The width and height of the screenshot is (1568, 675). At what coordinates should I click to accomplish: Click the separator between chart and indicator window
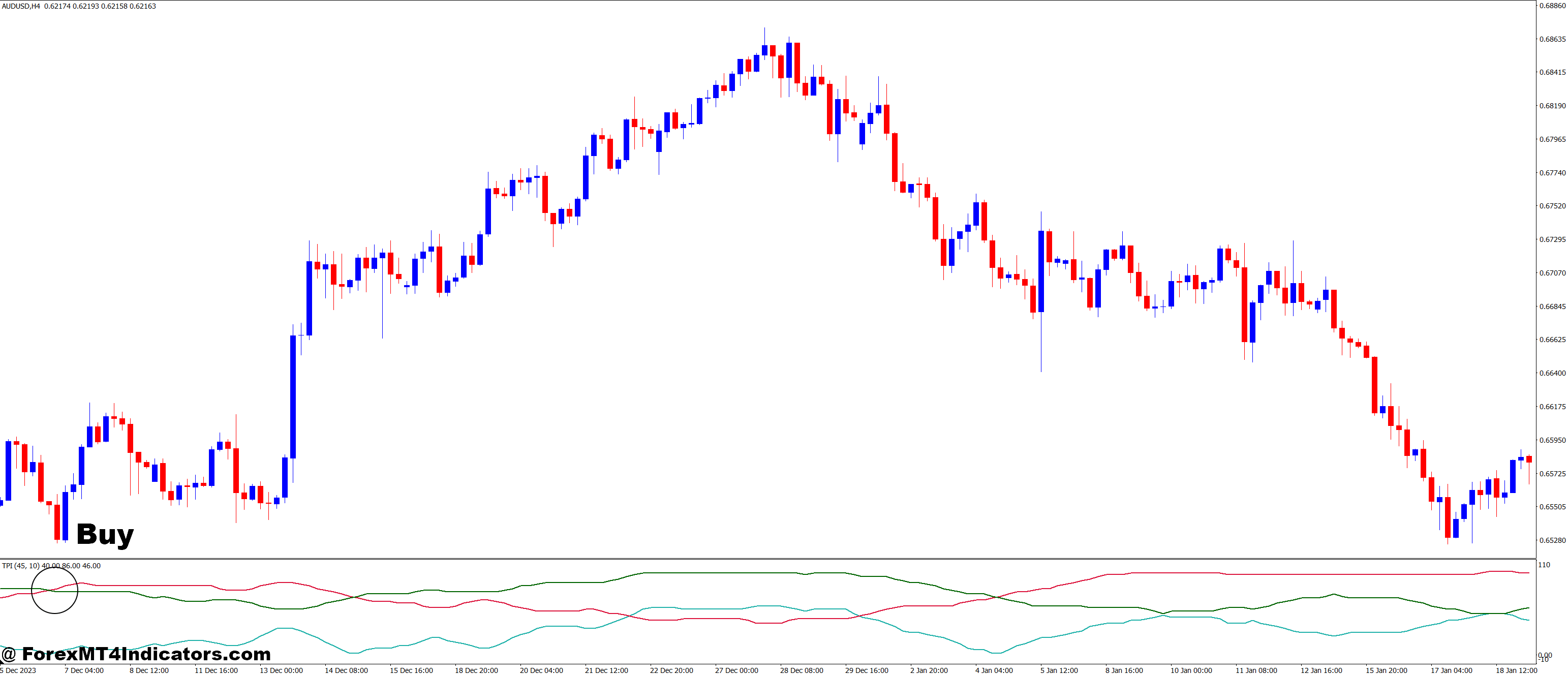tap(767, 559)
